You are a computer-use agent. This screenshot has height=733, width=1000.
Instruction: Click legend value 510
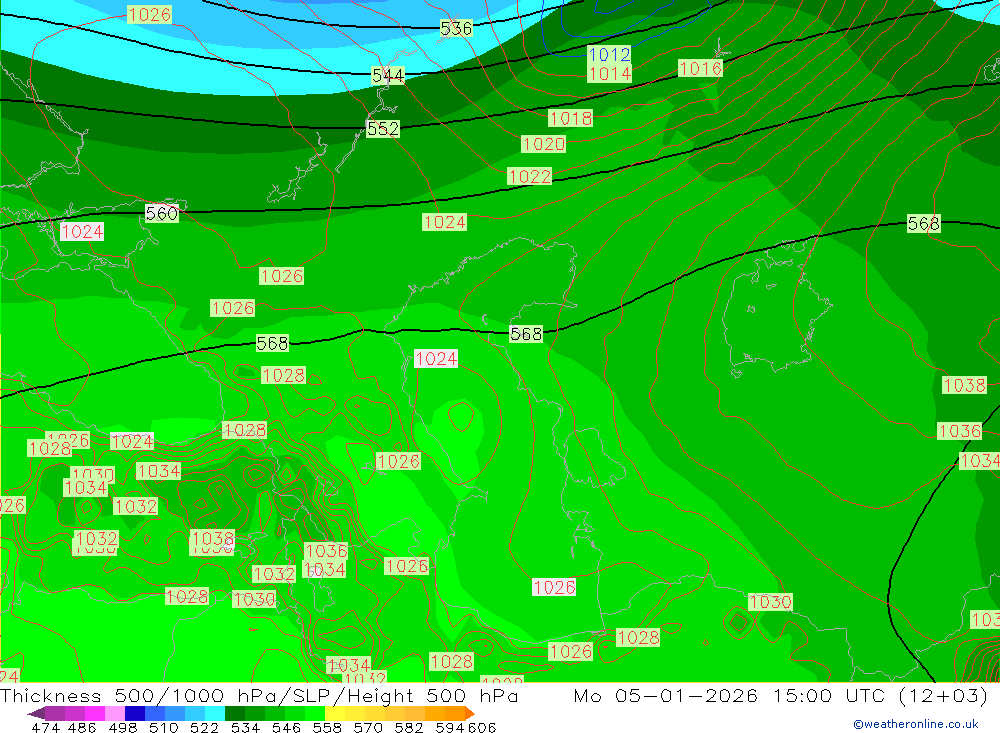point(163,727)
